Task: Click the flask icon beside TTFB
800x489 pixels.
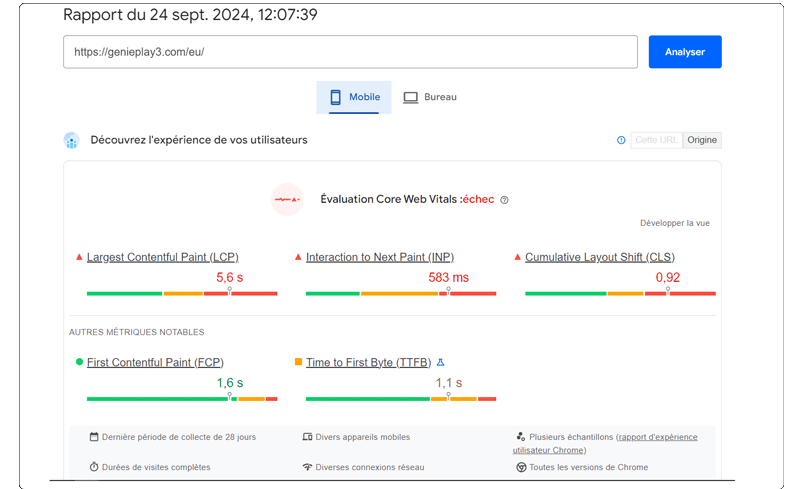Action: (440, 362)
